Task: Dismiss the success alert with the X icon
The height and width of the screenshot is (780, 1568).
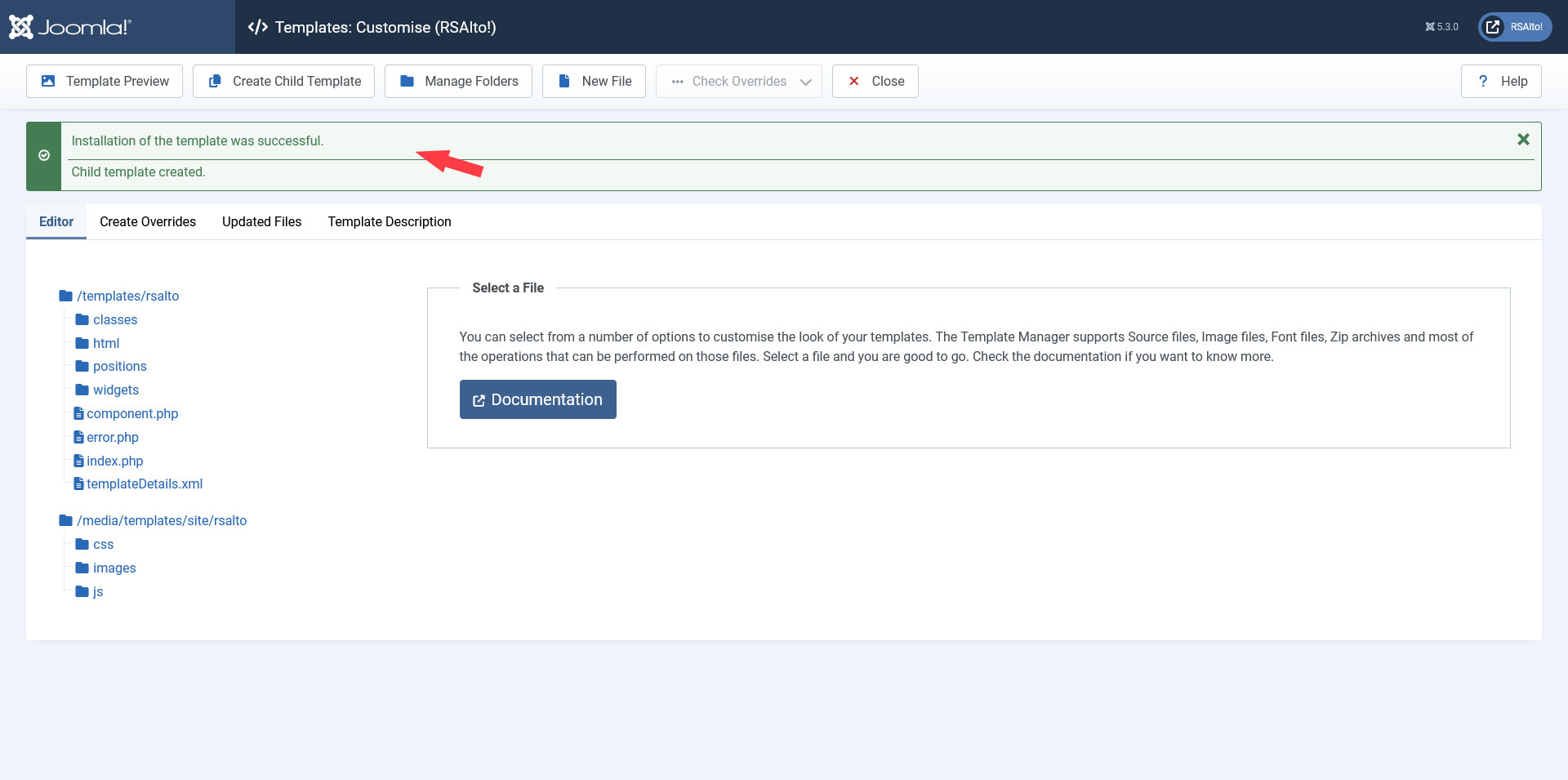Action: 1523,140
